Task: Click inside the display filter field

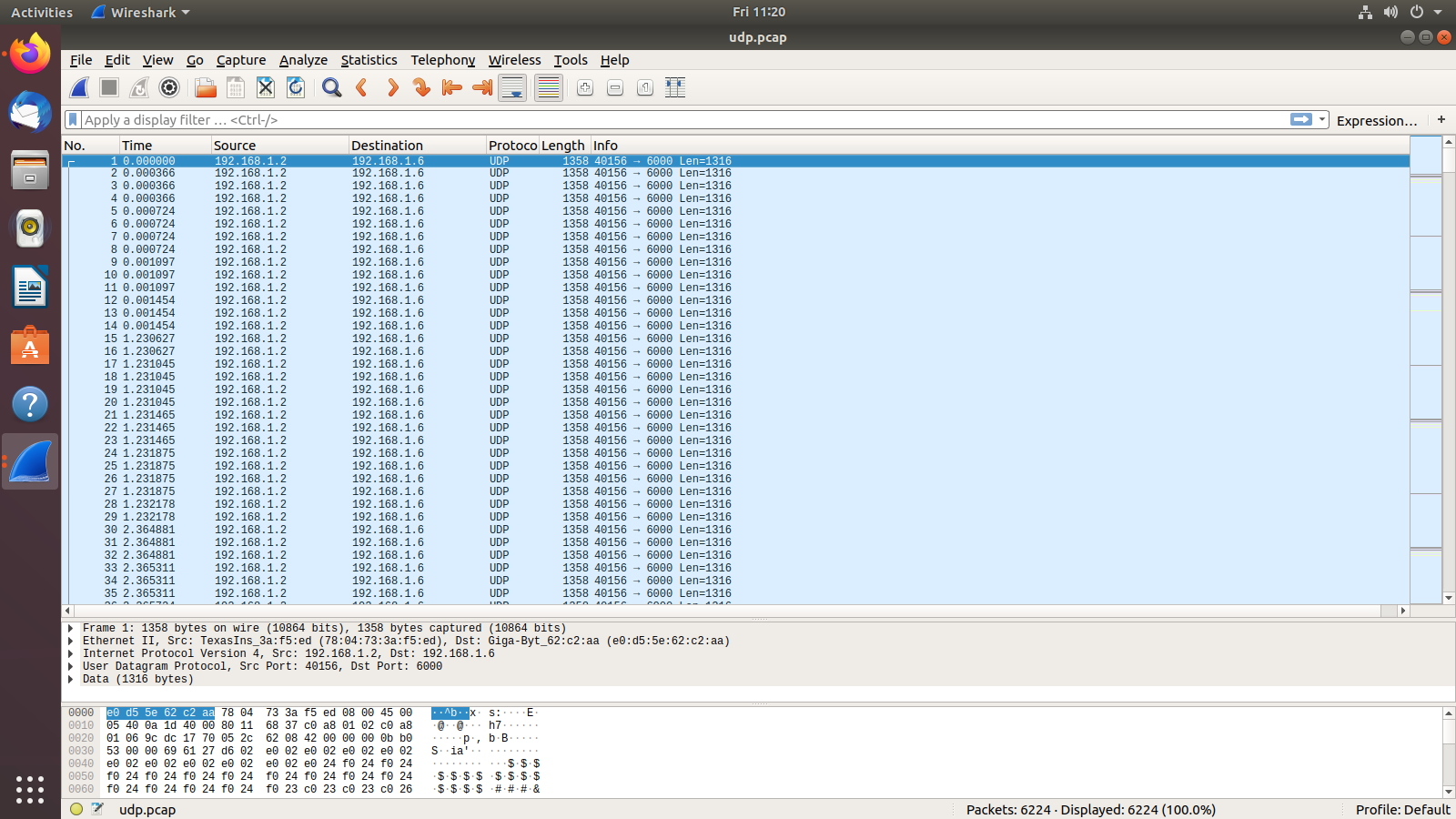Action: click(x=637, y=119)
